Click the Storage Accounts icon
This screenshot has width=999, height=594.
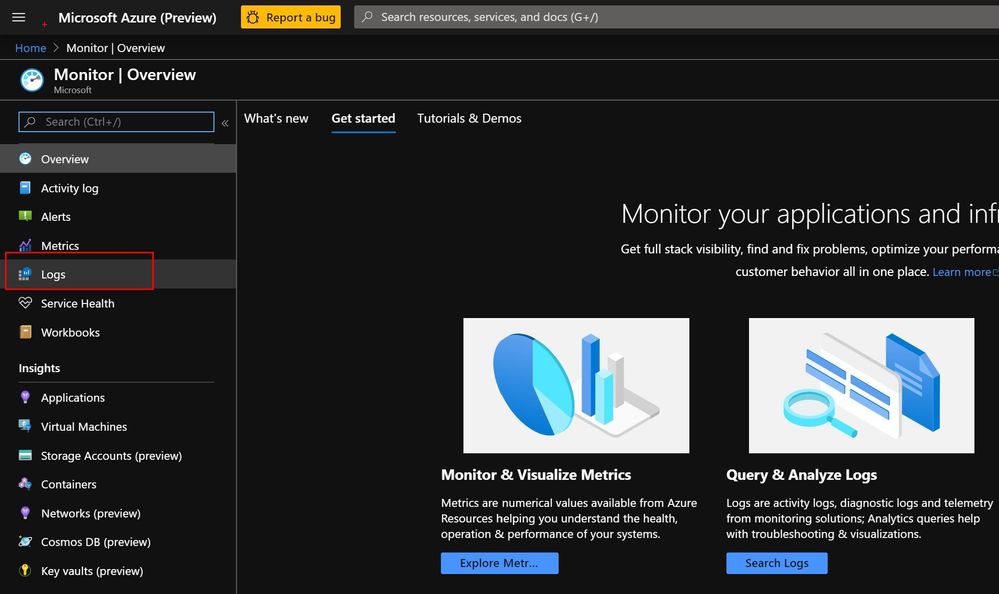[x=25, y=455]
